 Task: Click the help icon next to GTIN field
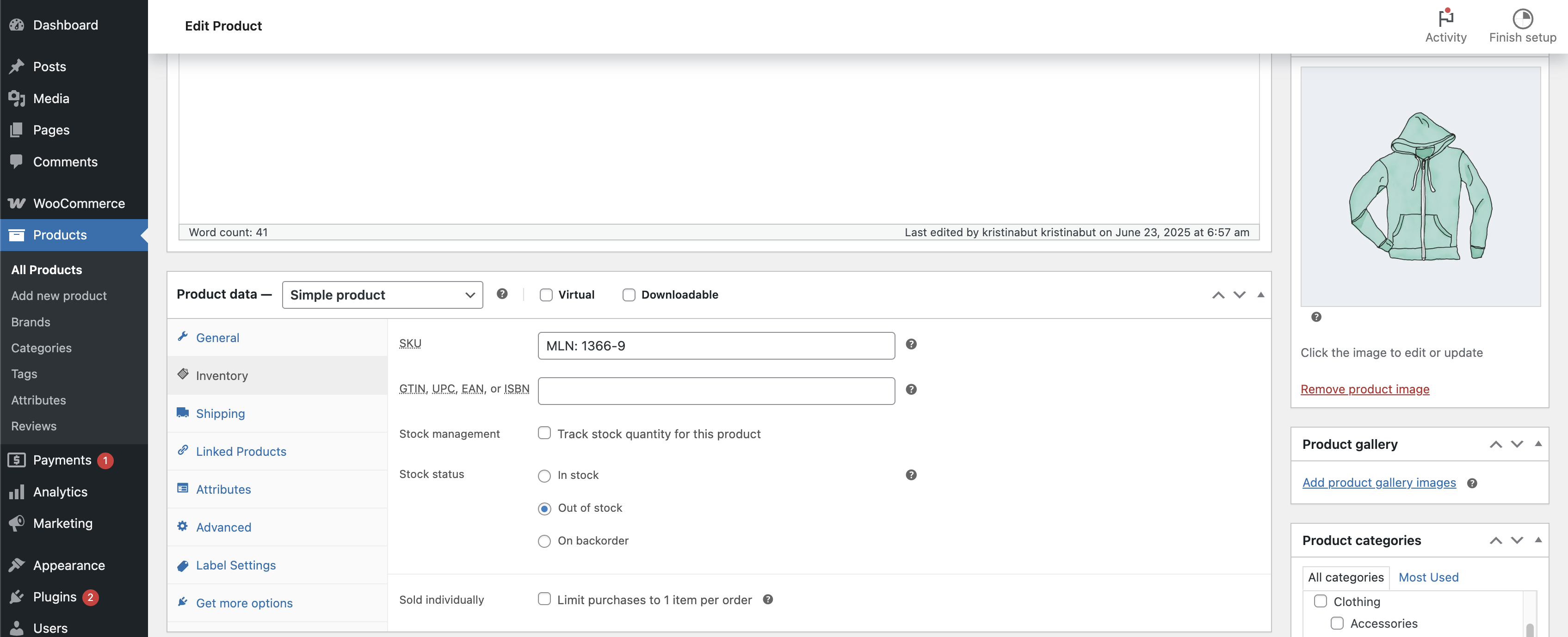pyautogui.click(x=911, y=389)
